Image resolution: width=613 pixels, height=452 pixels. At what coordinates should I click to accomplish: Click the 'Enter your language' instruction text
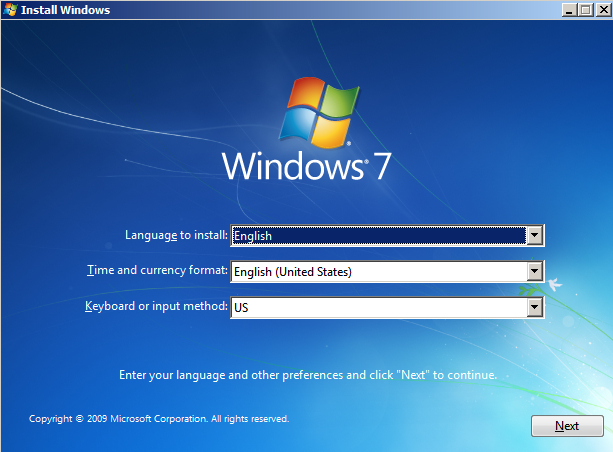(x=308, y=375)
